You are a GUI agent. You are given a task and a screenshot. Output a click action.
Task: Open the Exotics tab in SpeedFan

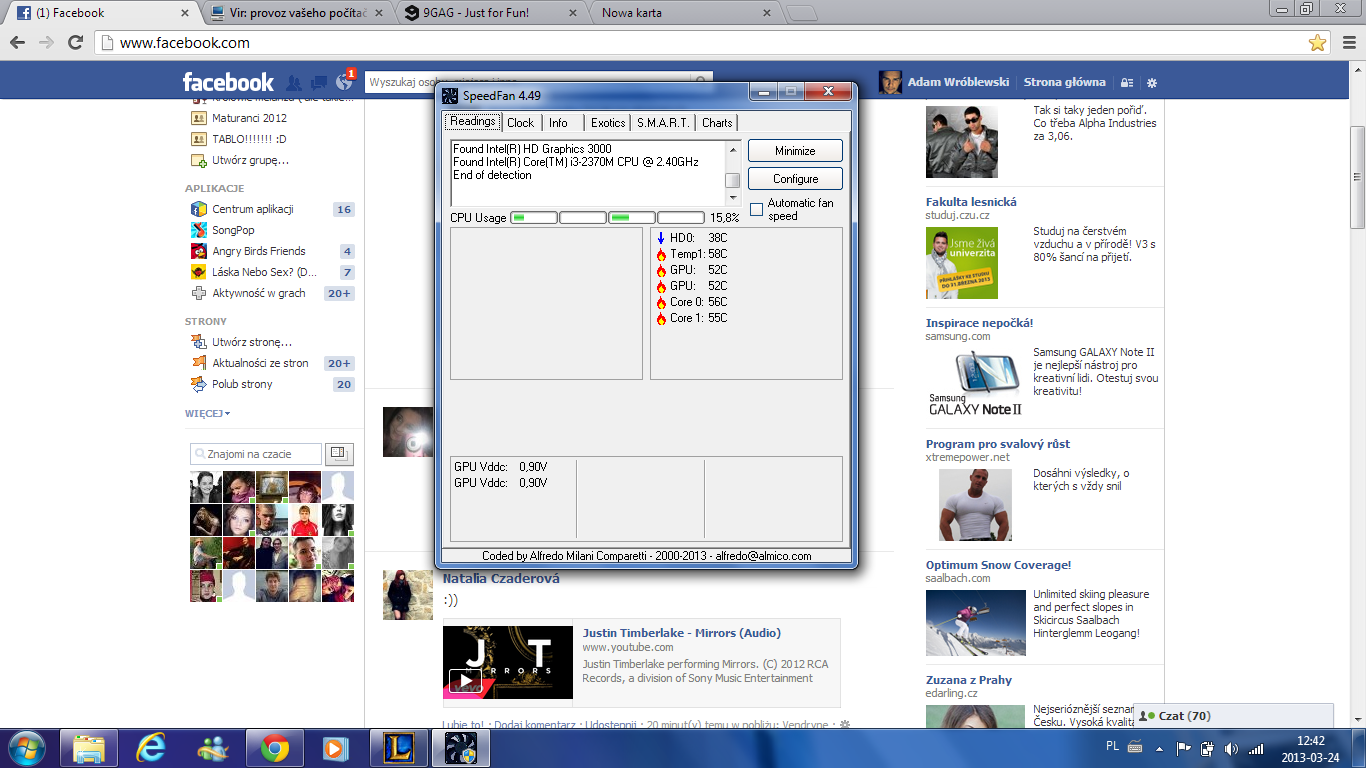[x=608, y=123]
